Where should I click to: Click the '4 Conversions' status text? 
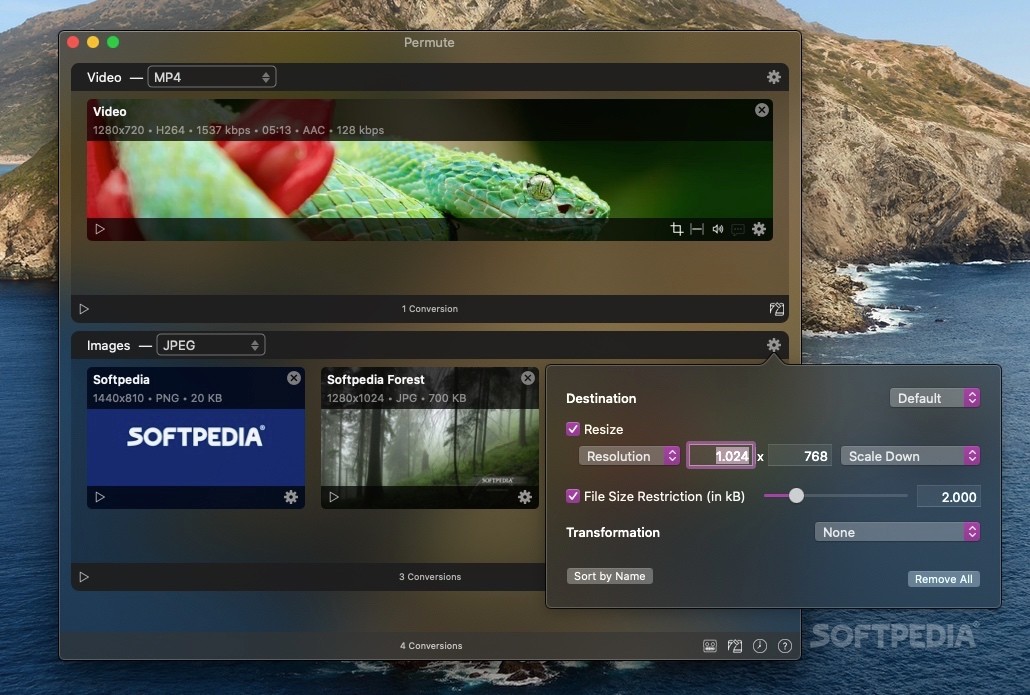431,646
